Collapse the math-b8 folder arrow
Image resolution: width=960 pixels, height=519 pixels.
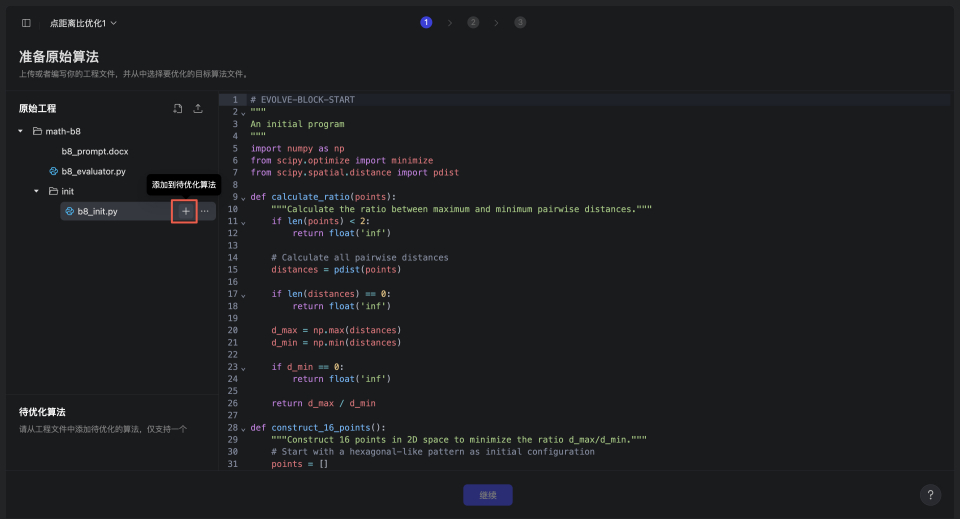coord(21,131)
